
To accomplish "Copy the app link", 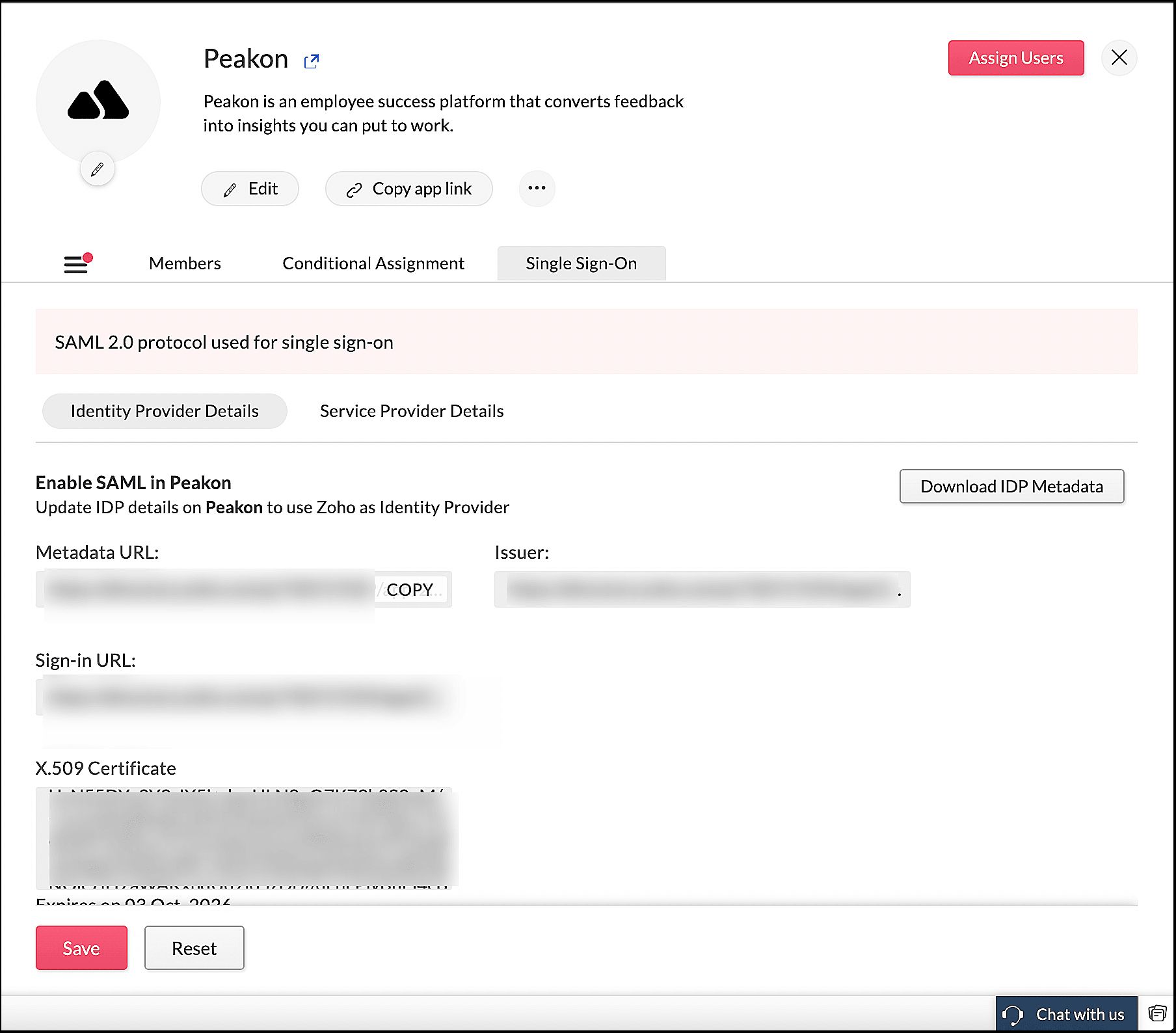I will click(409, 189).
